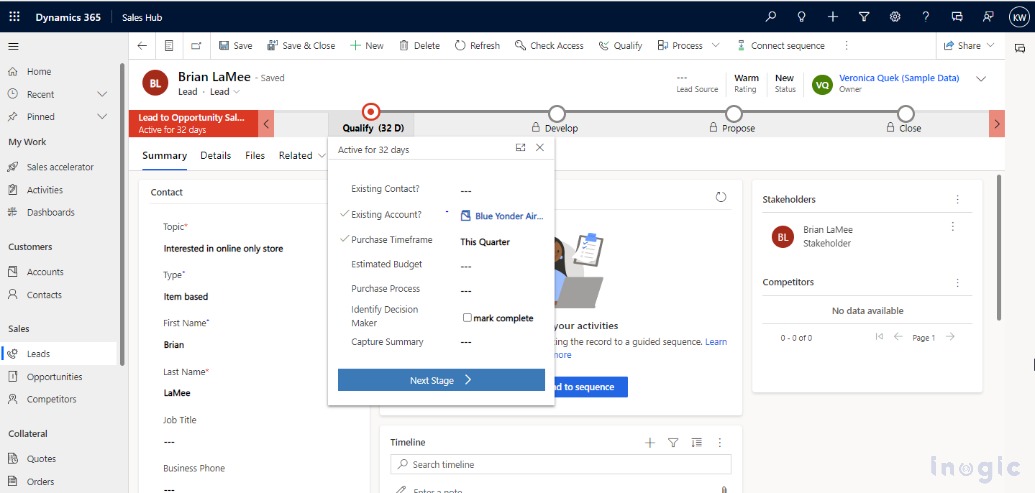Image resolution: width=1035 pixels, height=493 pixels.
Task: Refresh the Up next activities panel
Action: click(x=721, y=197)
